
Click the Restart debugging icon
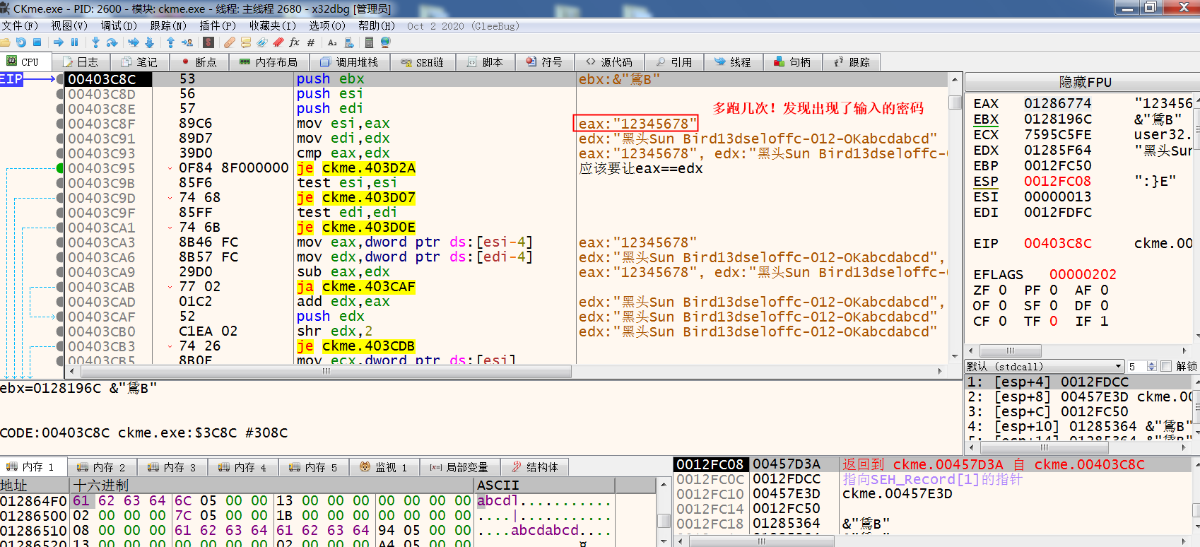coord(21,42)
